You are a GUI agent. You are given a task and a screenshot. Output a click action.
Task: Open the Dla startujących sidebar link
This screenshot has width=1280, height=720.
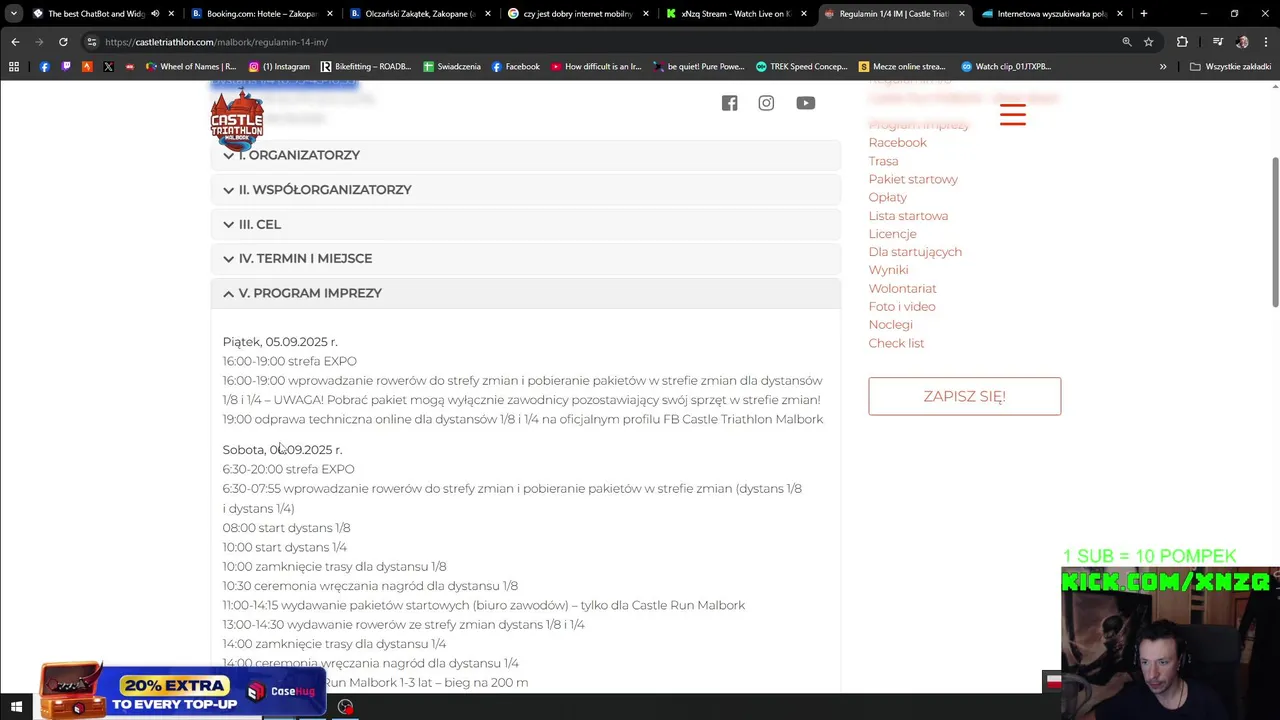[x=915, y=252]
